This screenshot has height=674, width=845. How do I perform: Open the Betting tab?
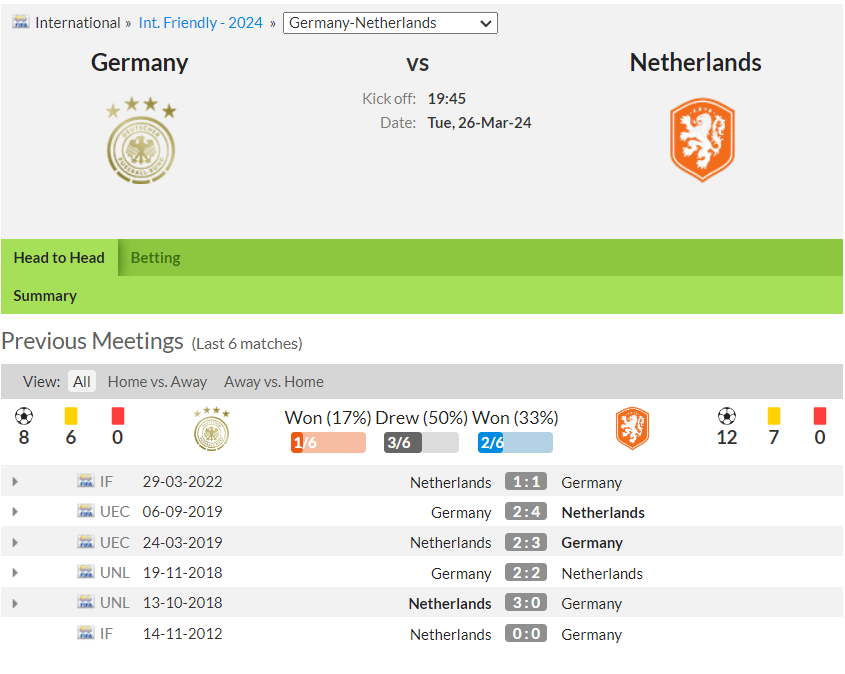tap(156, 258)
